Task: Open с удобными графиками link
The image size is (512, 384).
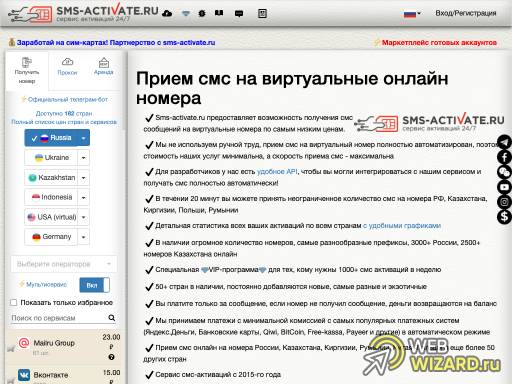Action: click(x=402, y=226)
